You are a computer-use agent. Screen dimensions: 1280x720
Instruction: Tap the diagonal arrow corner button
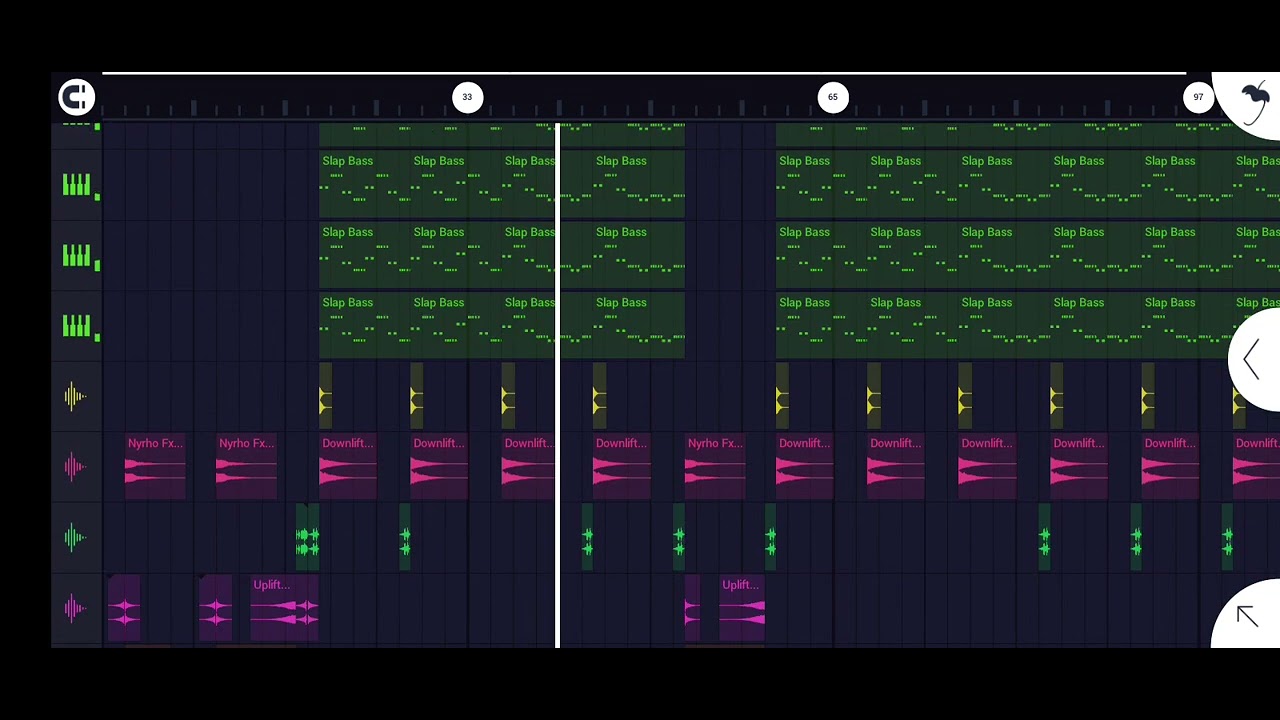pyautogui.click(x=1247, y=616)
